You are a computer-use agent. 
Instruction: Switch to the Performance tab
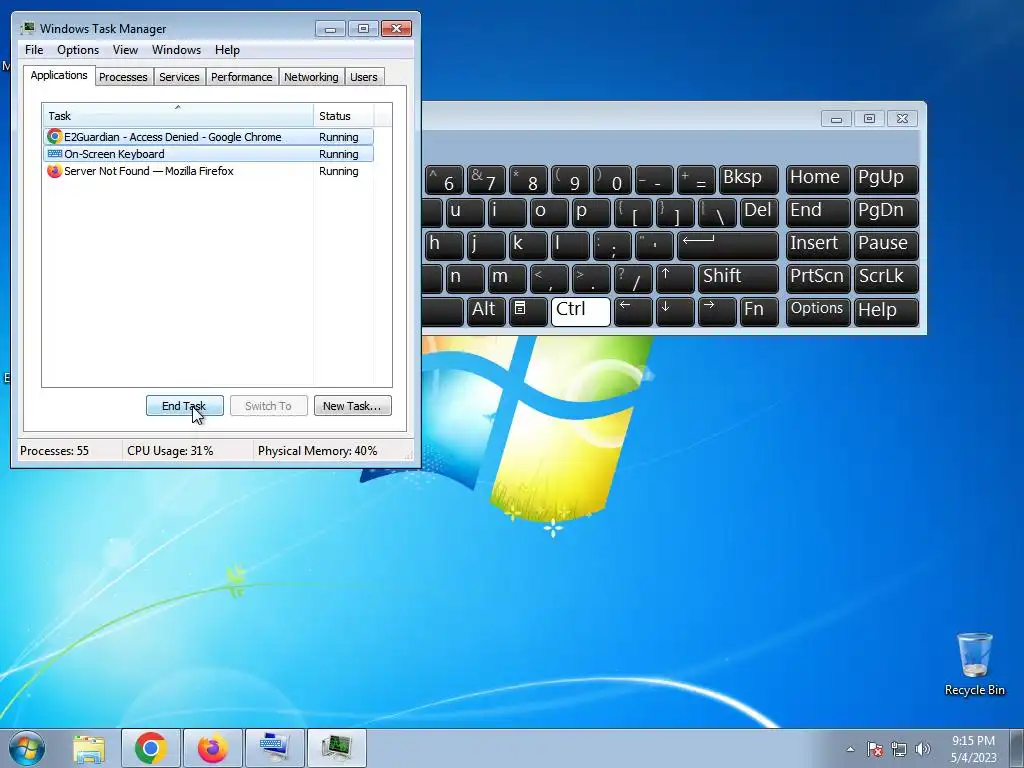click(241, 77)
